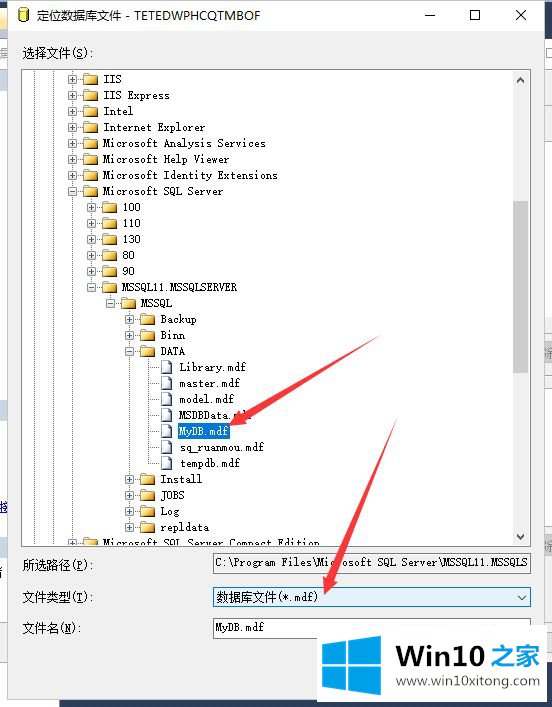Click the IIS Express folder icon

[x=91, y=96]
